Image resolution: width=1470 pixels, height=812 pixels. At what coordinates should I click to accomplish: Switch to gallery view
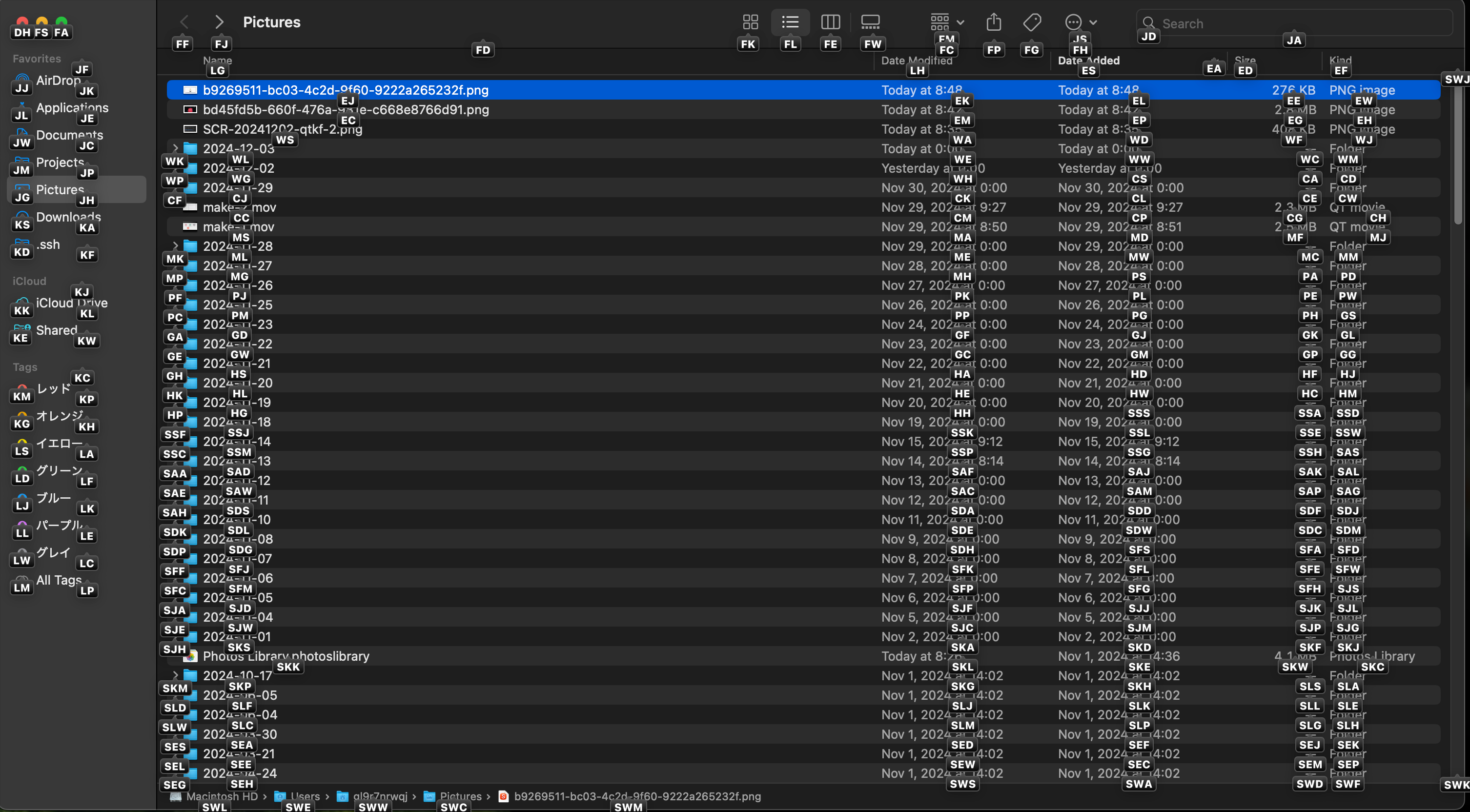[x=870, y=22]
